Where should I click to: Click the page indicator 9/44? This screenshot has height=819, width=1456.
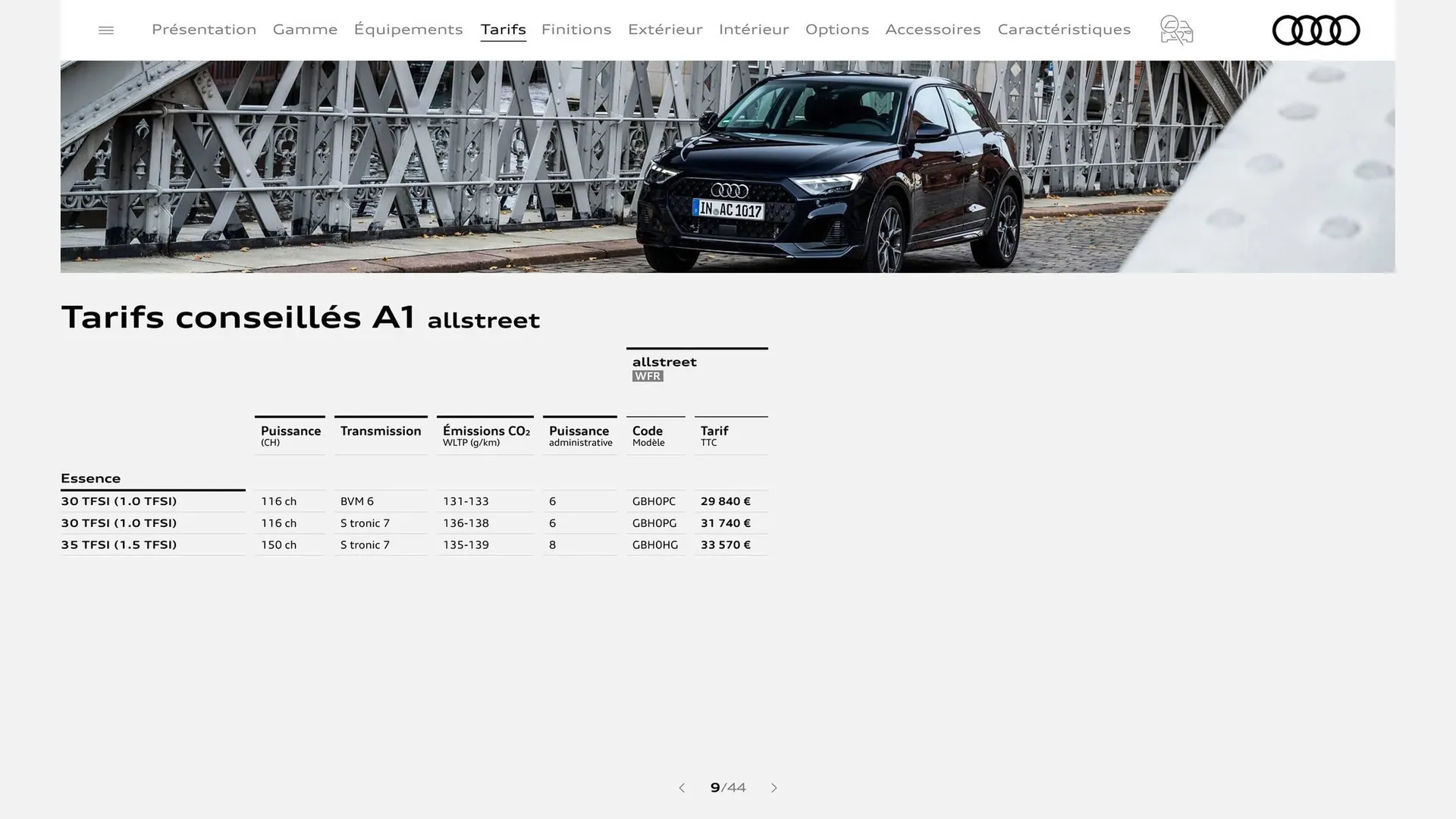[726, 788]
